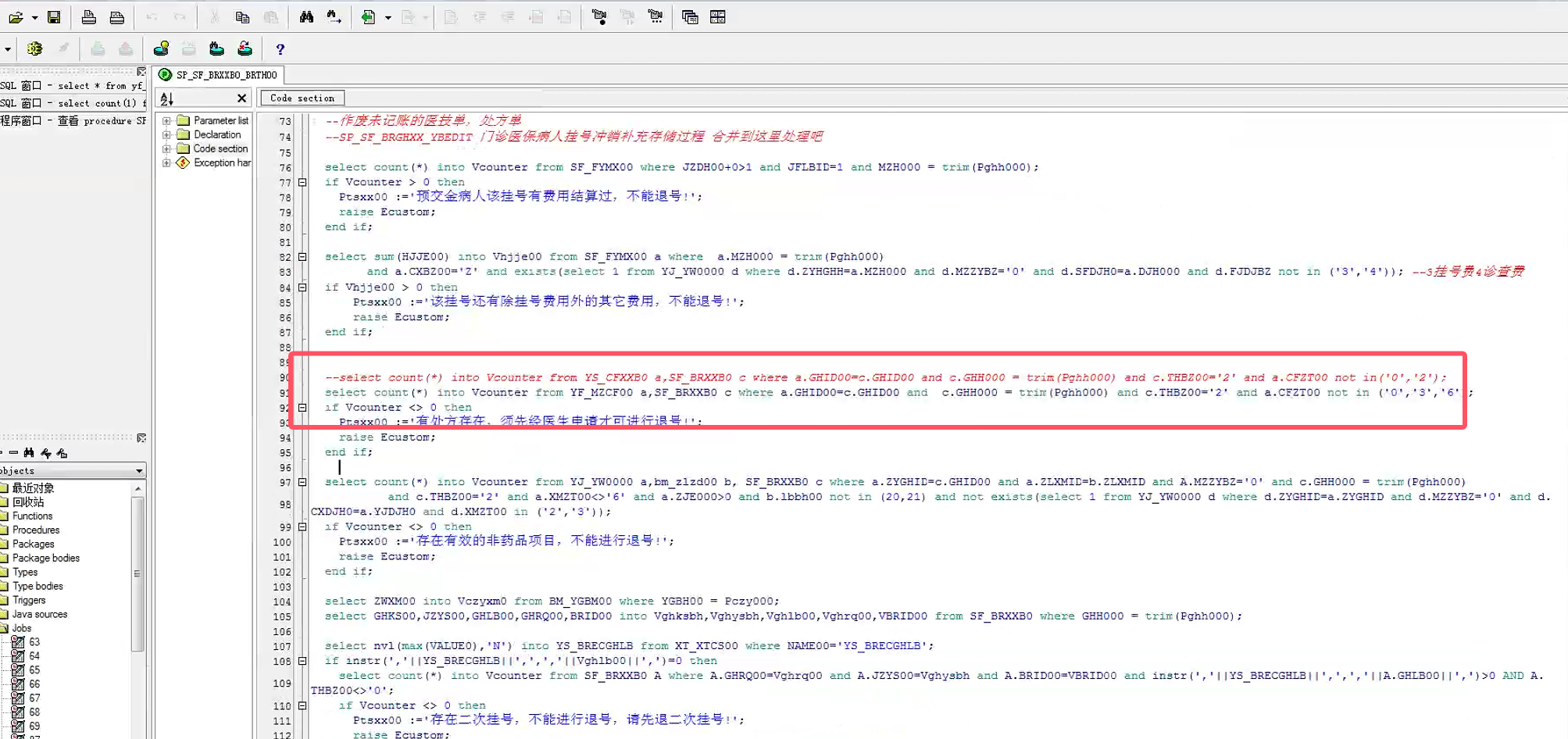
Task: Open dropdown arrow next to Open folder icon
Action: (x=34, y=17)
